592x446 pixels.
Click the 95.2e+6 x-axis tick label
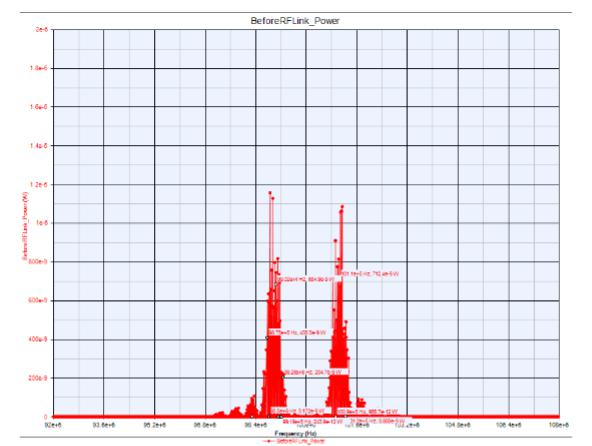[154, 425]
